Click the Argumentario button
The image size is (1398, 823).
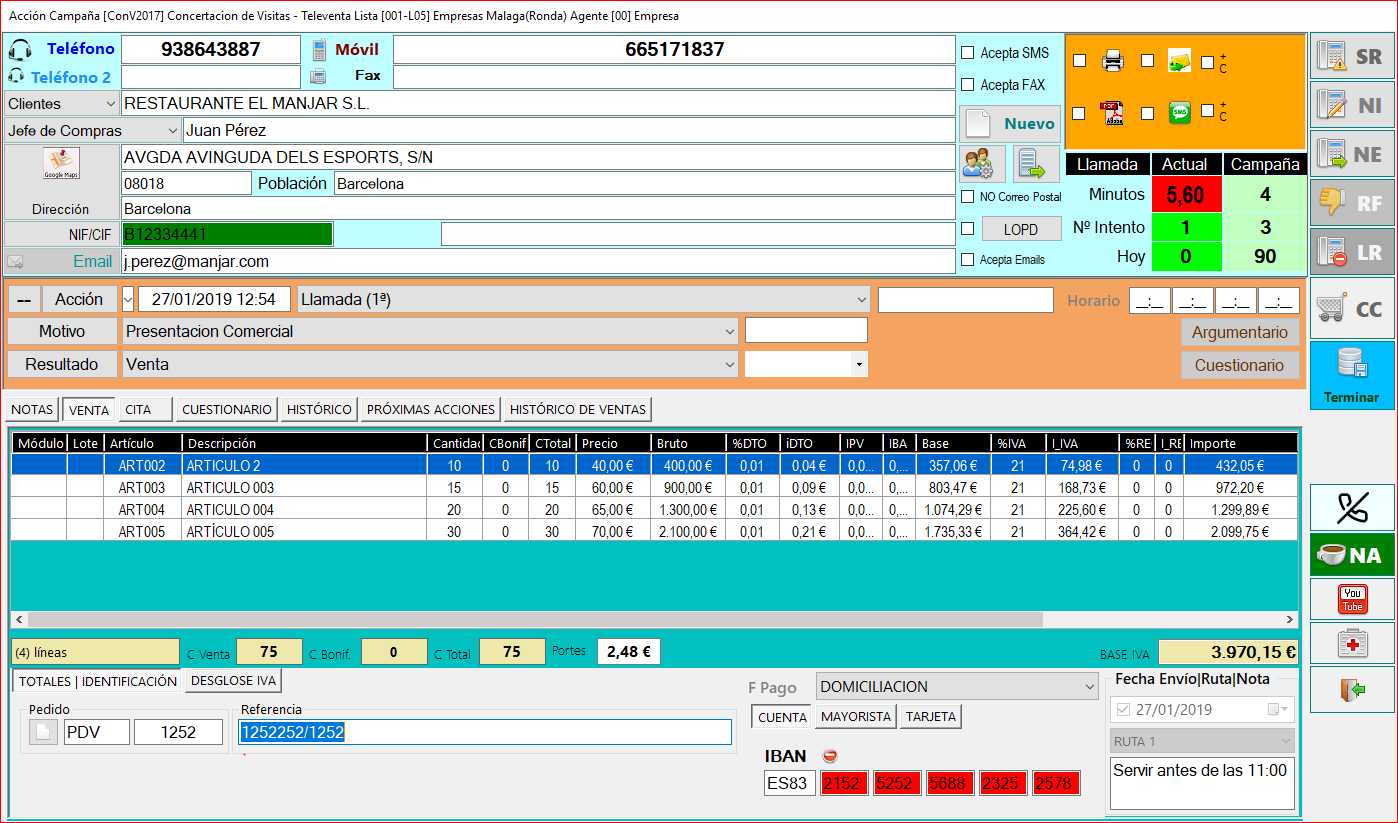point(1240,332)
